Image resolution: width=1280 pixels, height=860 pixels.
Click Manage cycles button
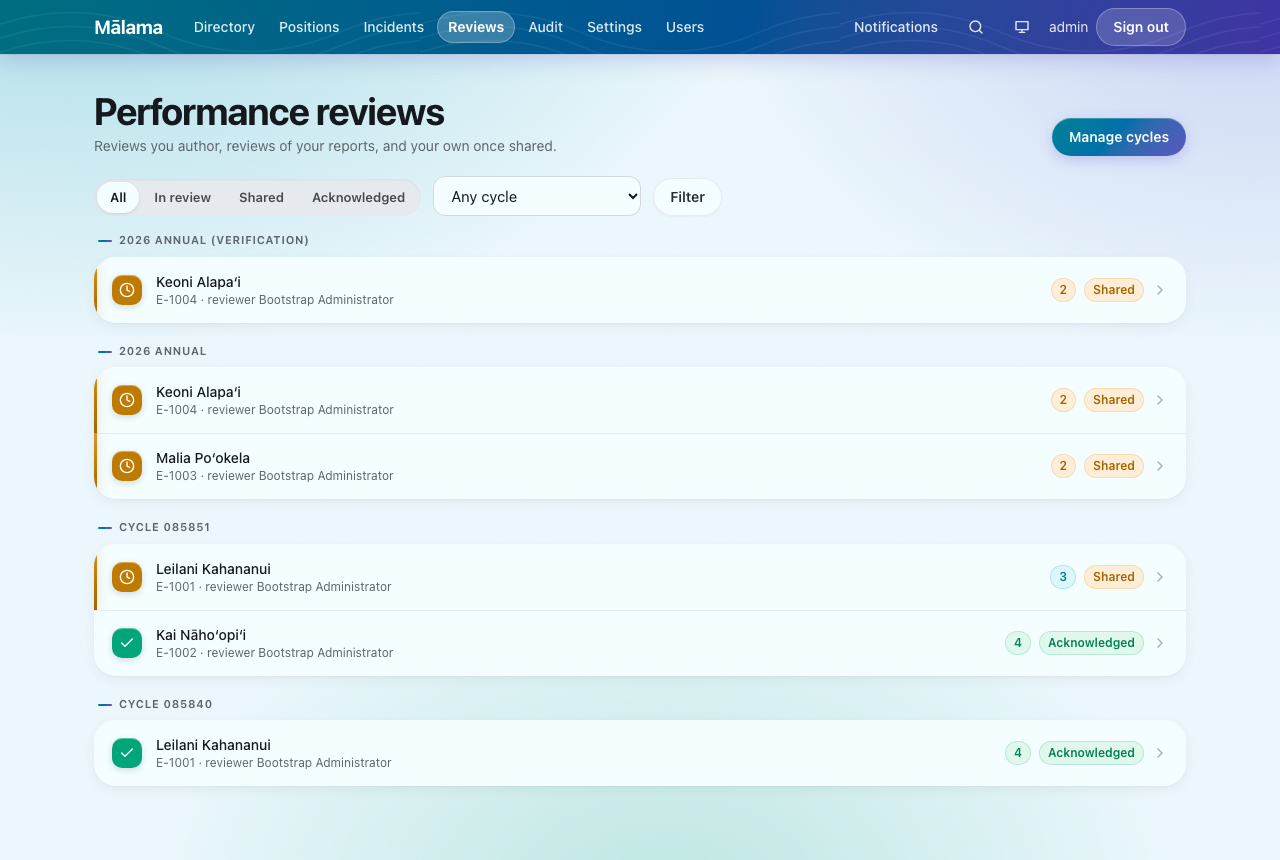click(1119, 137)
